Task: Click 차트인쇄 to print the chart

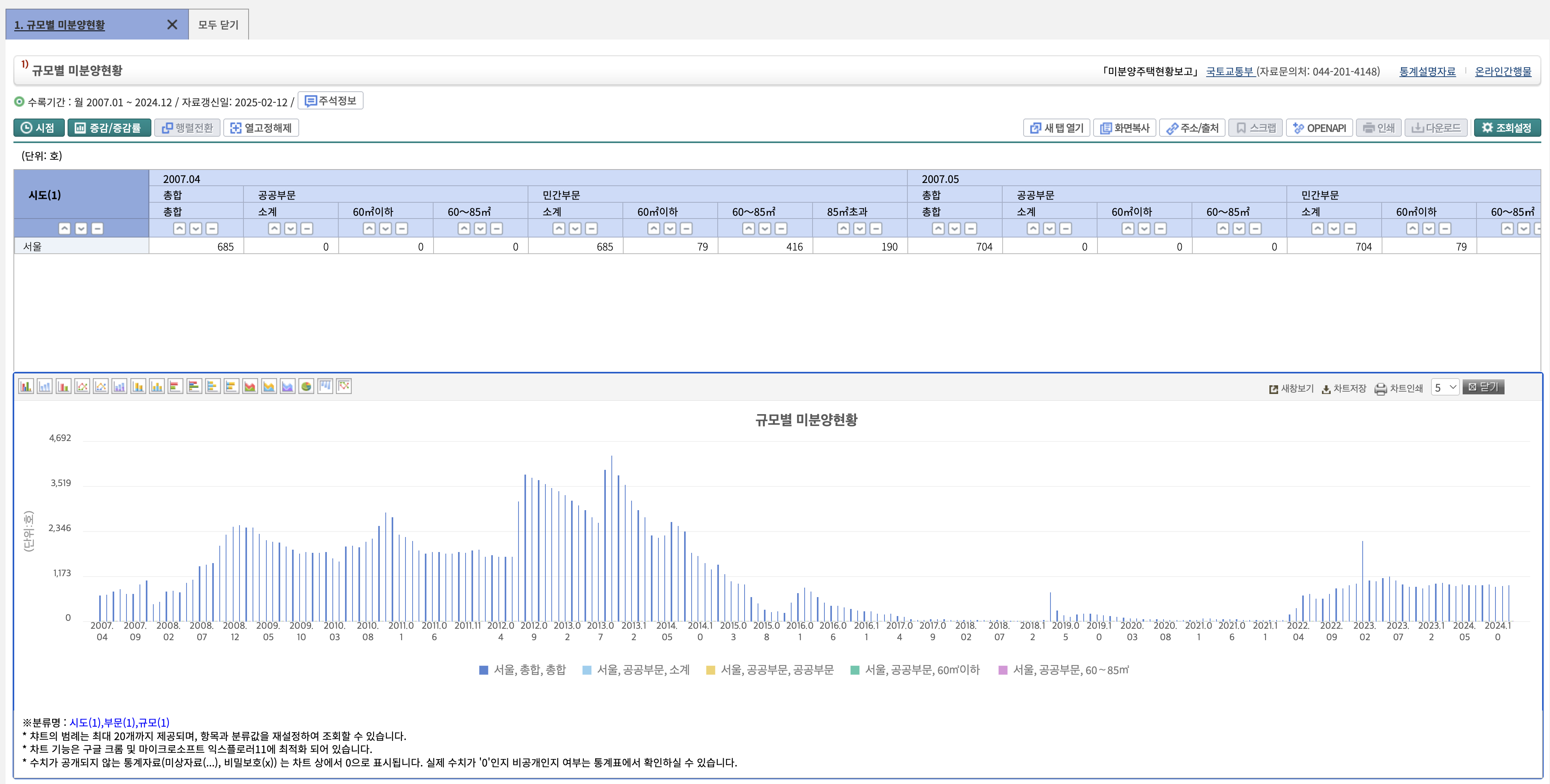Action: (x=1399, y=388)
